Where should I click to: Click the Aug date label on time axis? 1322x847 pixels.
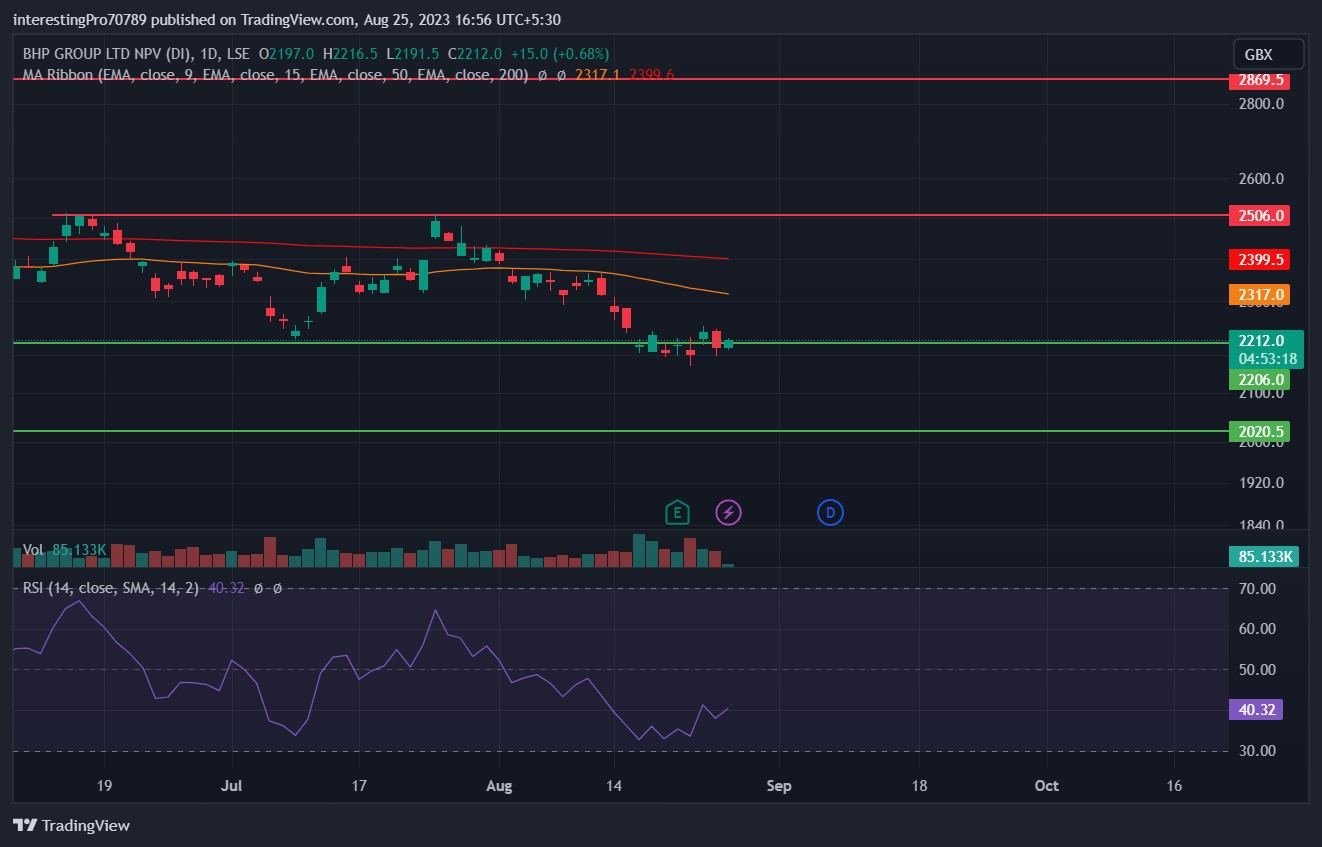(x=499, y=786)
